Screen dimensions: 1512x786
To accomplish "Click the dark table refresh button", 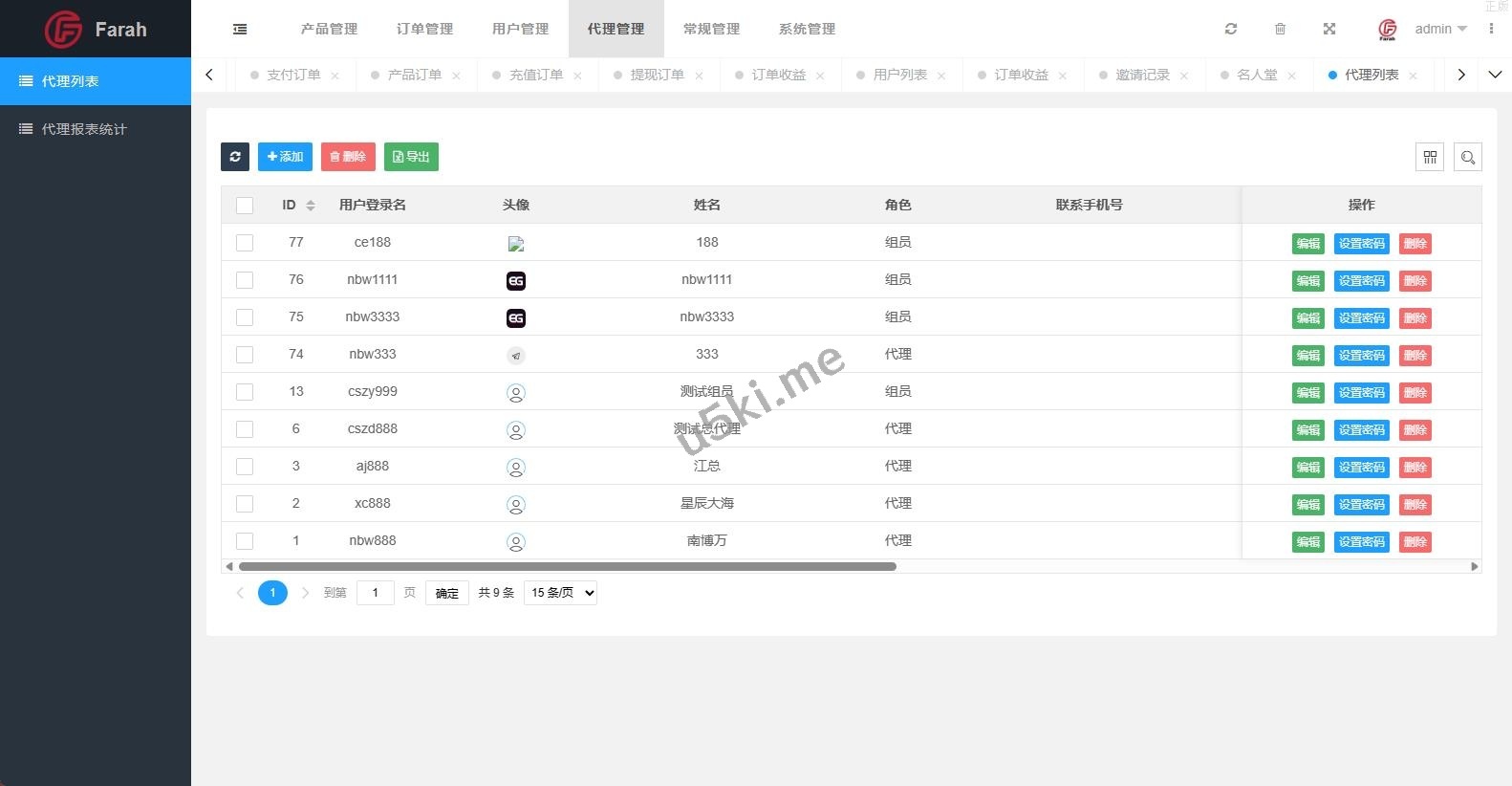I will (235, 157).
